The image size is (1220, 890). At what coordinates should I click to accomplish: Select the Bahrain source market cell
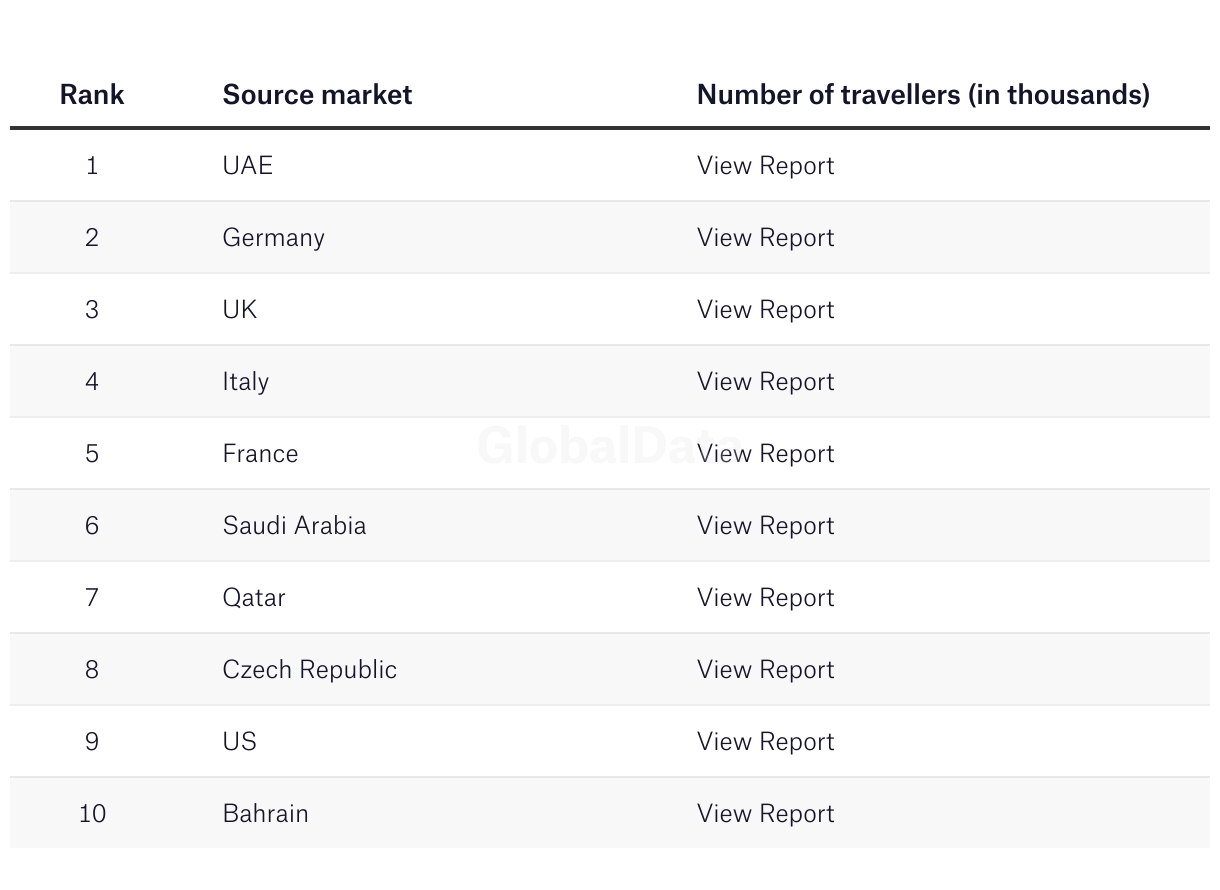click(x=265, y=813)
